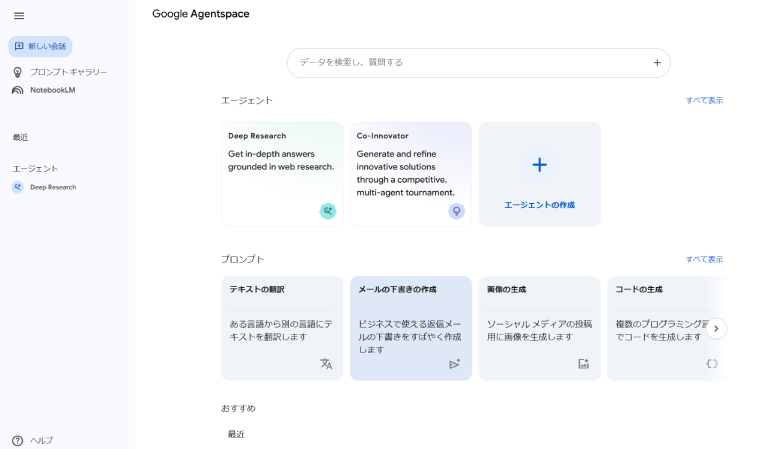Click the エージェントの作成 create agent card

tap(539, 174)
